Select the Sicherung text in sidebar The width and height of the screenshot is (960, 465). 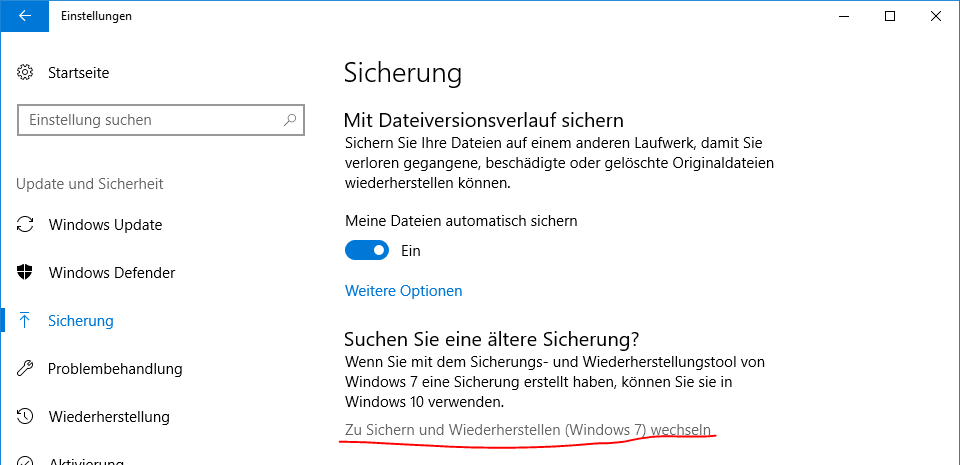pyautogui.click(x=81, y=321)
